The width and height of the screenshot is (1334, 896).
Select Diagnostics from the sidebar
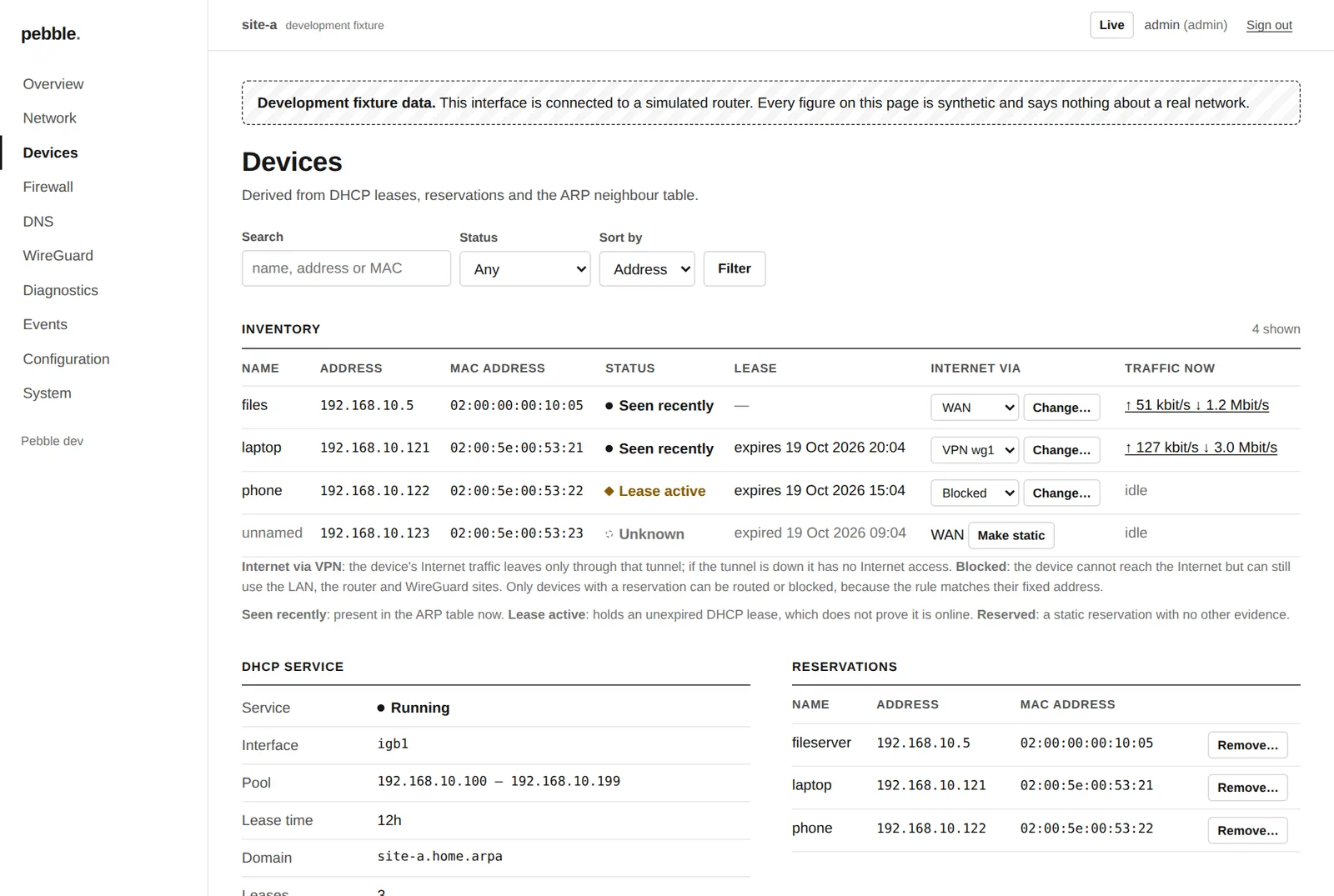(x=61, y=290)
